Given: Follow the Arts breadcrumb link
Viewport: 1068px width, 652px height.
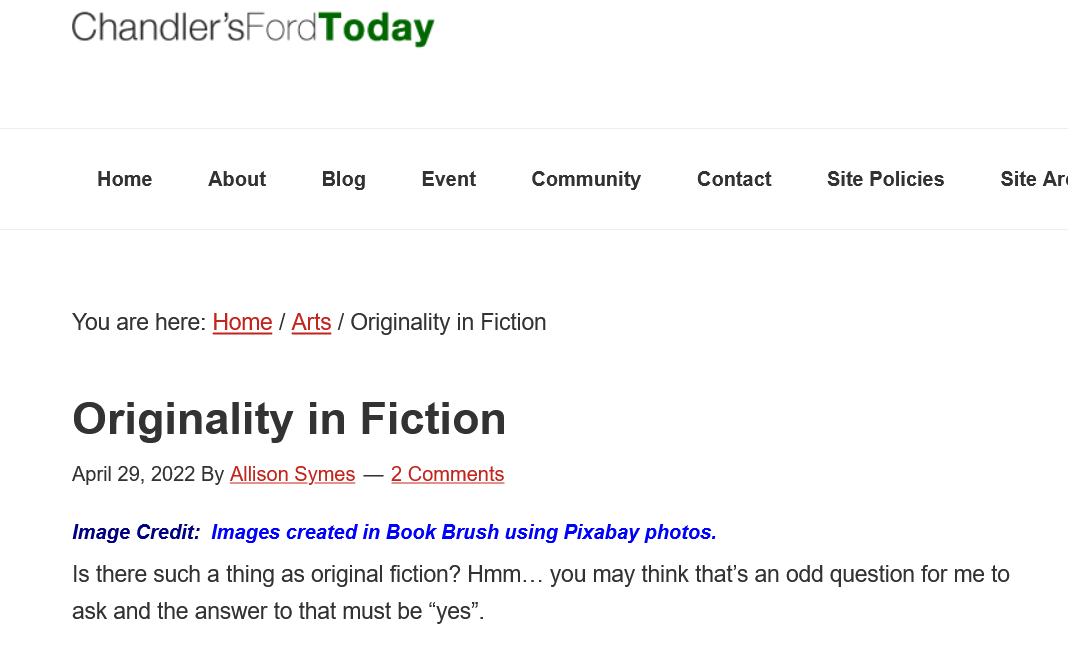Looking at the screenshot, I should pyautogui.click(x=311, y=322).
